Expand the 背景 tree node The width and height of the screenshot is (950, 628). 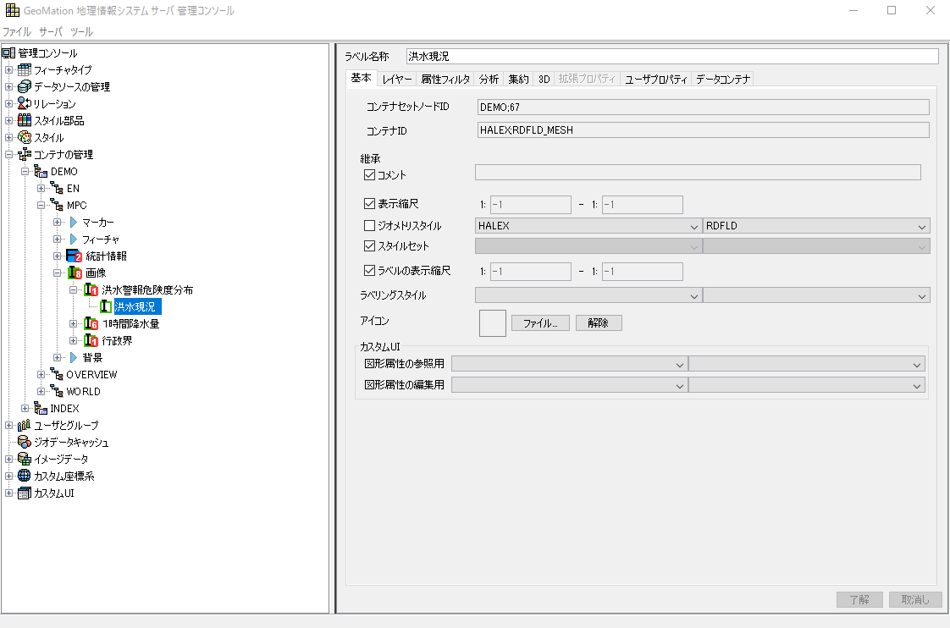click(58, 358)
